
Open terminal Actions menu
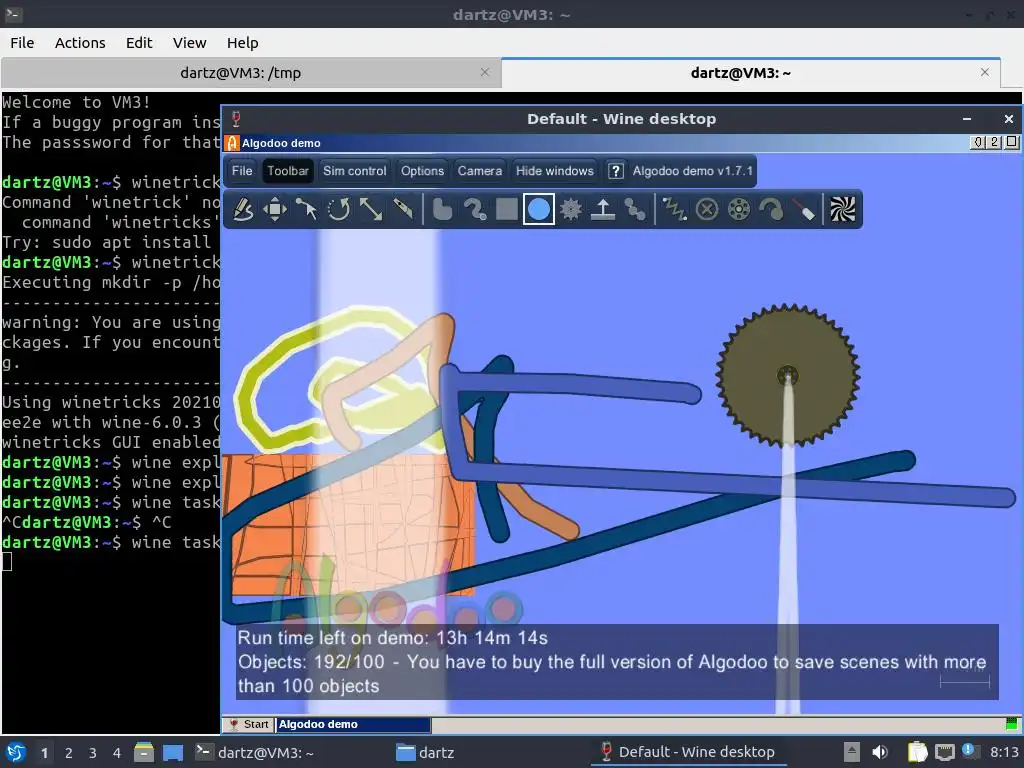point(80,43)
